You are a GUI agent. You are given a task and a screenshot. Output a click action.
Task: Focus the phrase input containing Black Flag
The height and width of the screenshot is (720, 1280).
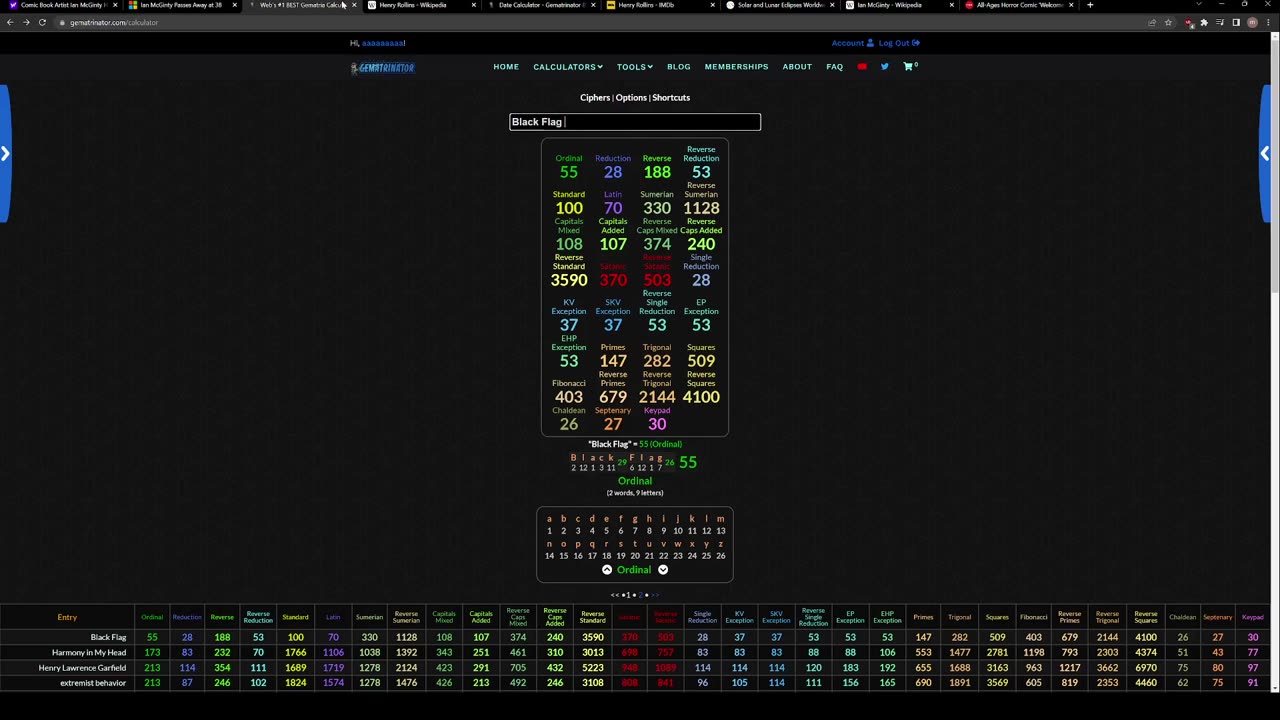635,122
